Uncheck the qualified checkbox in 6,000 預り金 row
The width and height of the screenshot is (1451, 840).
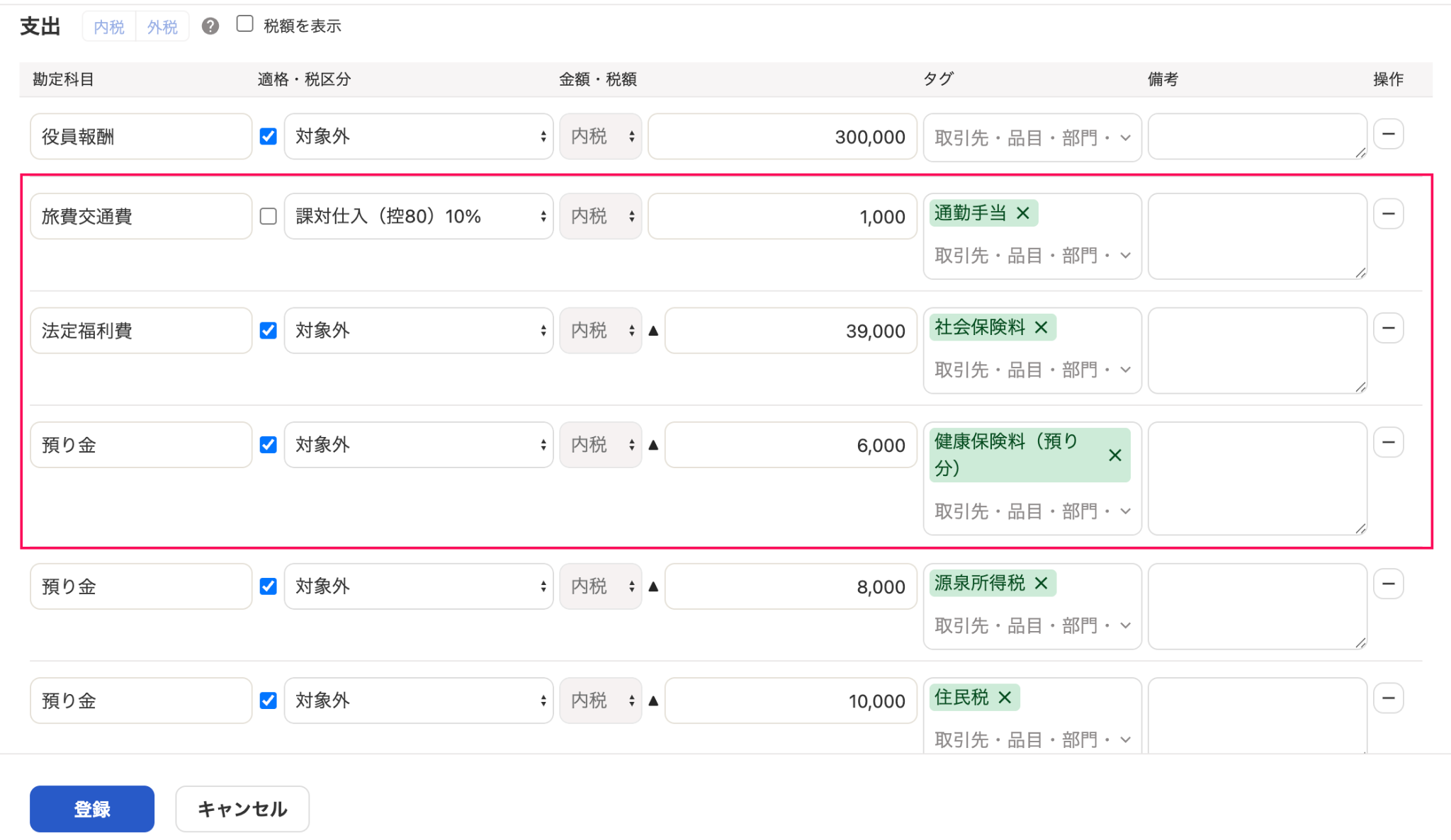(x=268, y=445)
